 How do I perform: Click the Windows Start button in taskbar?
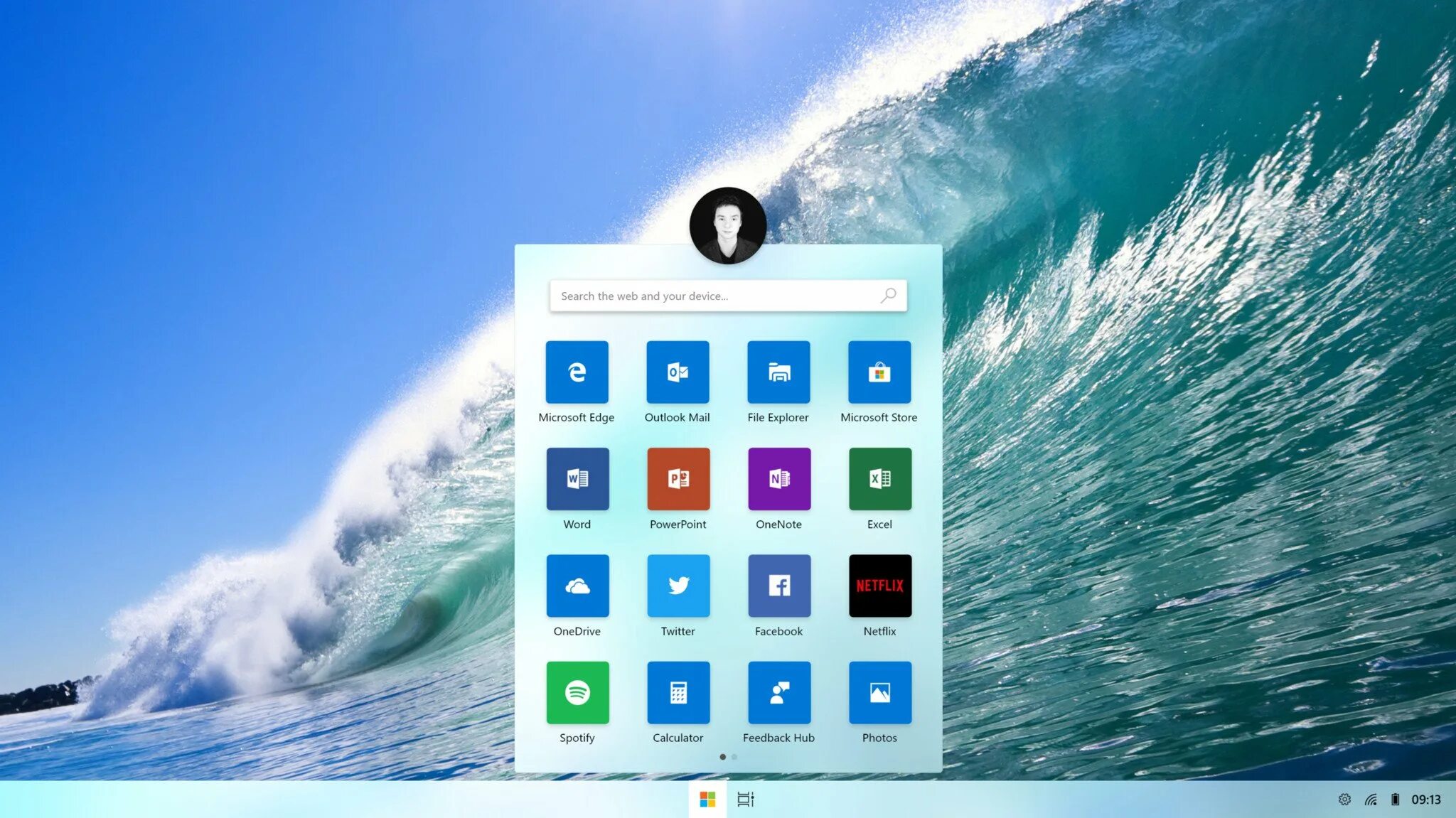pos(707,800)
